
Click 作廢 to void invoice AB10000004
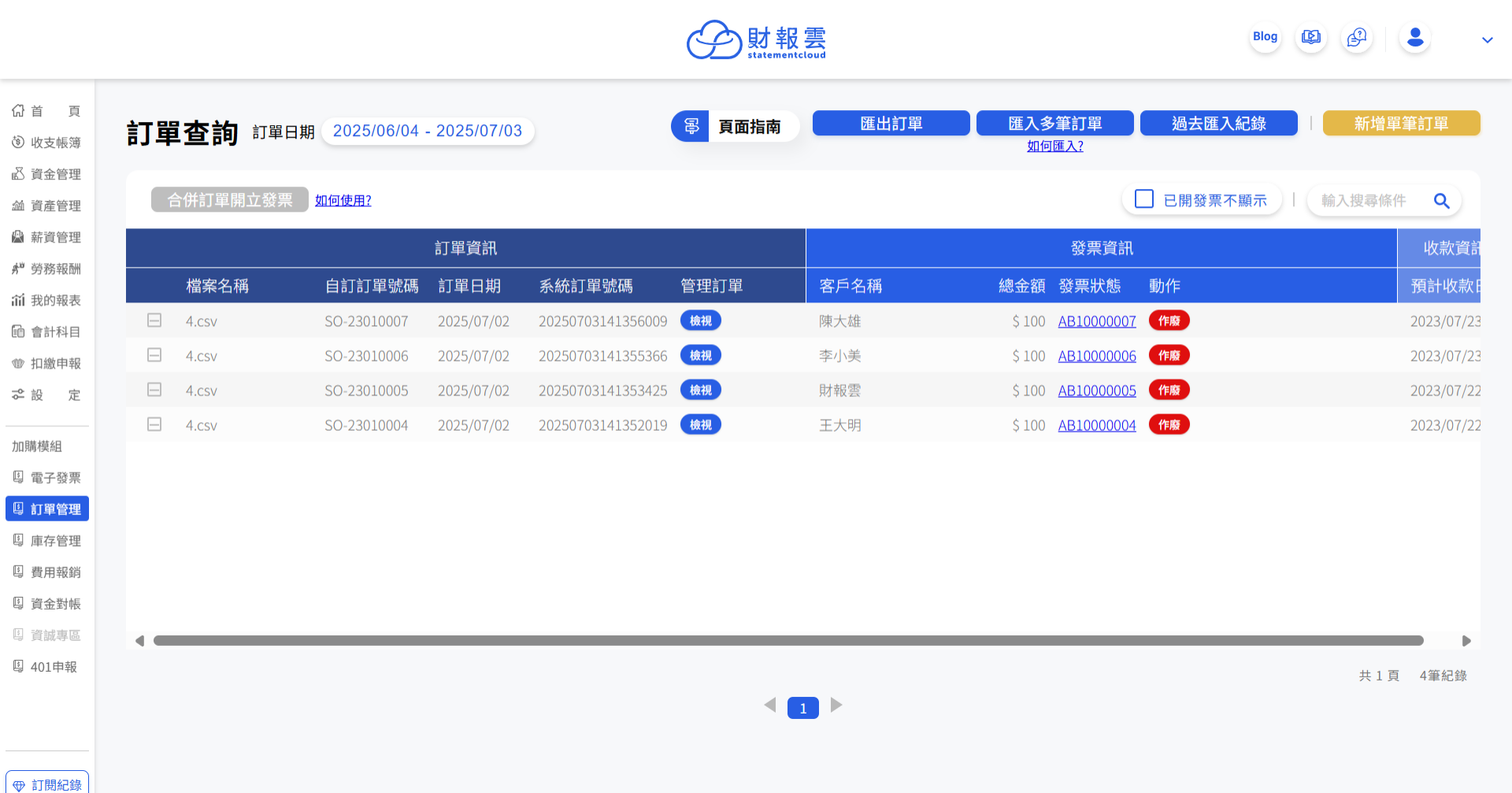(1169, 424)
